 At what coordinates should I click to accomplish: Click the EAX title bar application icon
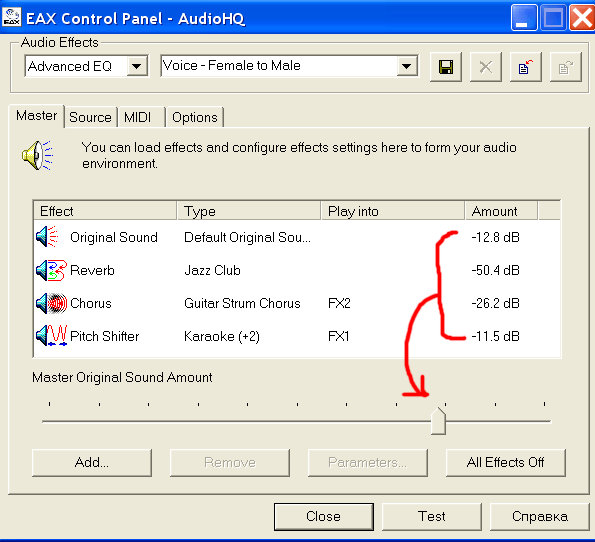11,17
